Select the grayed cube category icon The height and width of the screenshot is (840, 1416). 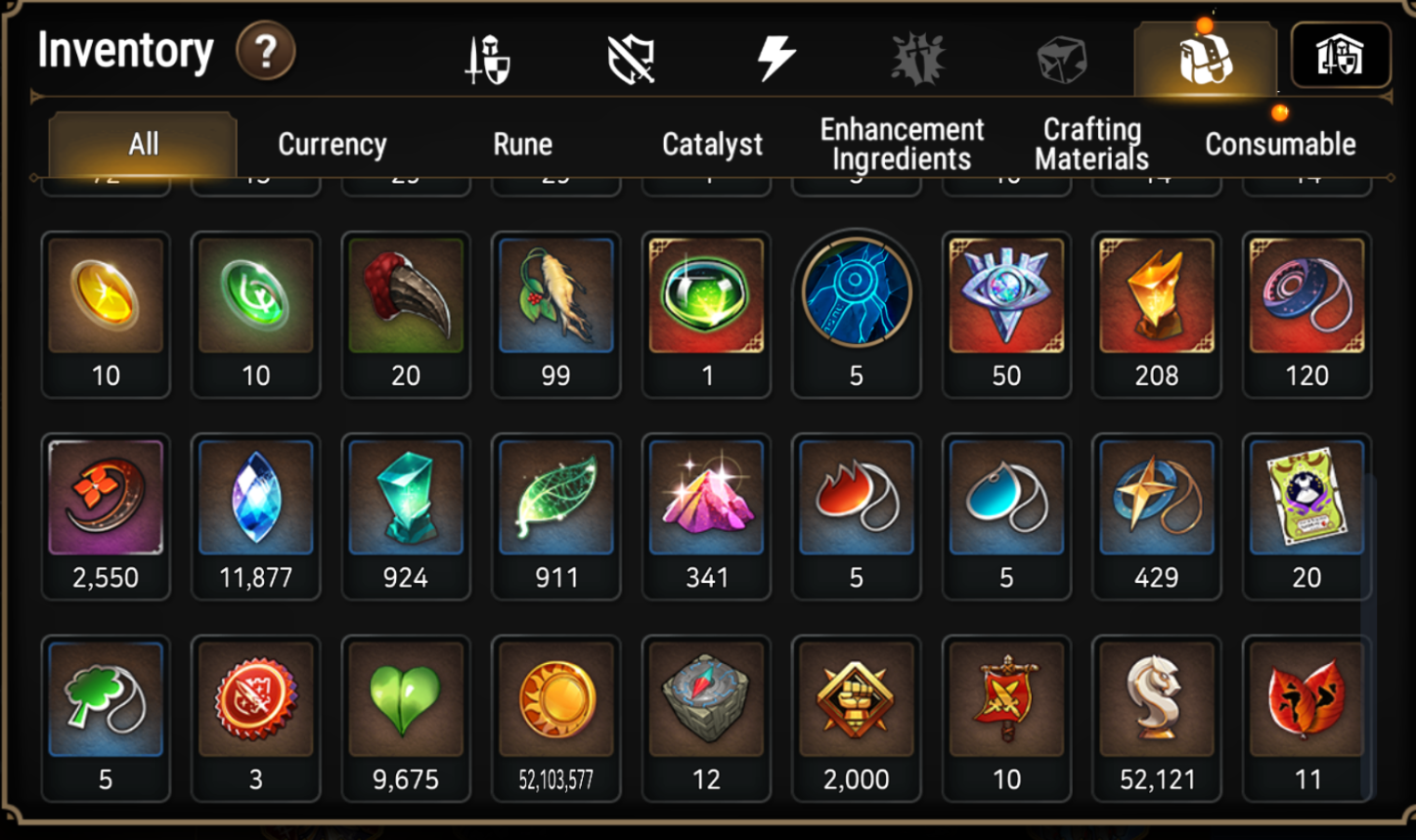(1061, 59)
